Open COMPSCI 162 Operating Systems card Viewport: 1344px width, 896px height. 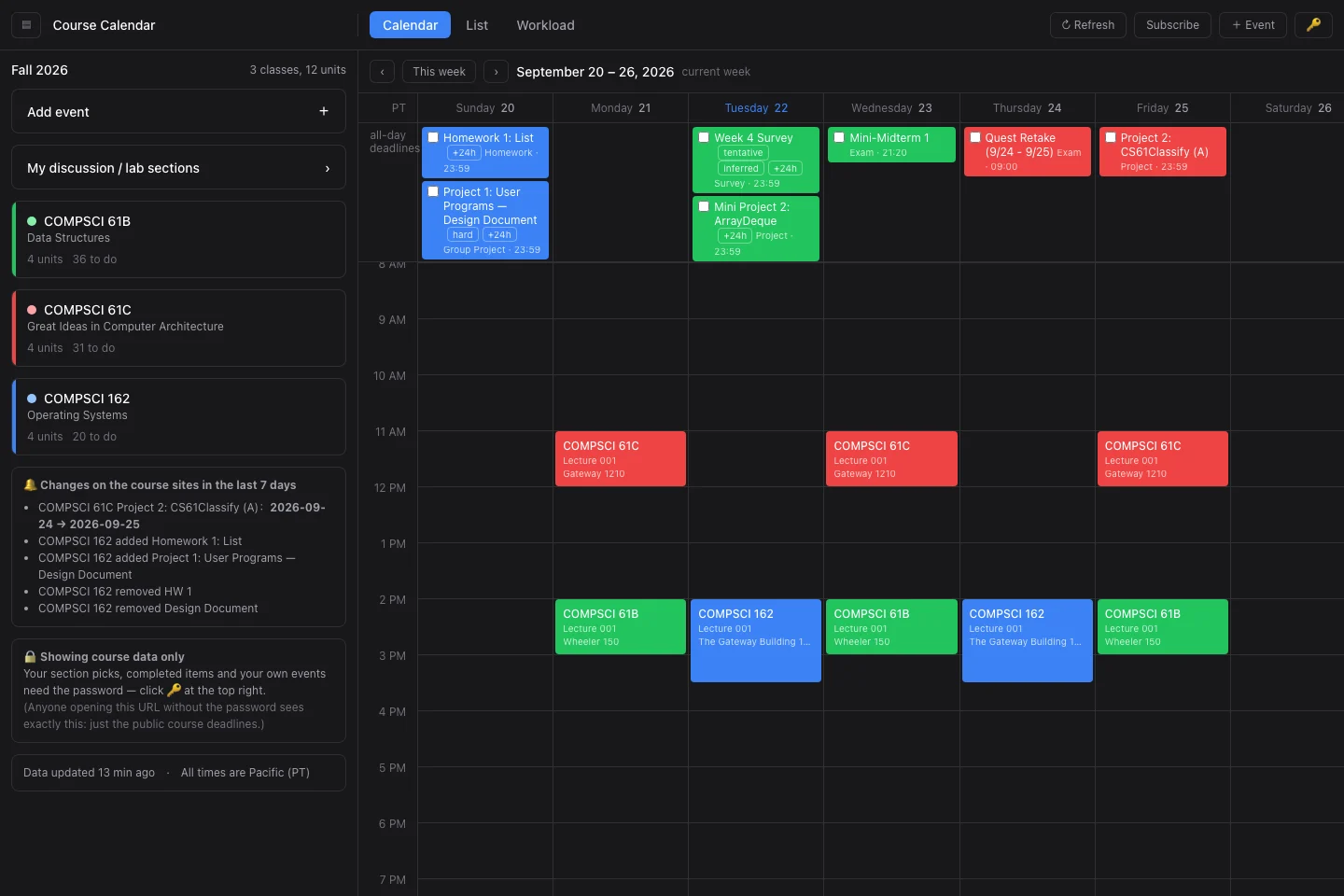click(178, 416)
